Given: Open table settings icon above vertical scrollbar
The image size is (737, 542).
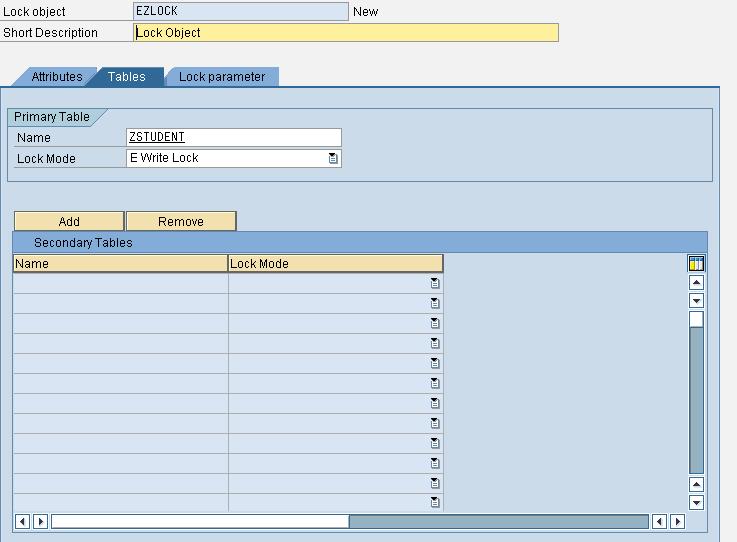Looking at the screenshot, I should (x=696, y=264).
